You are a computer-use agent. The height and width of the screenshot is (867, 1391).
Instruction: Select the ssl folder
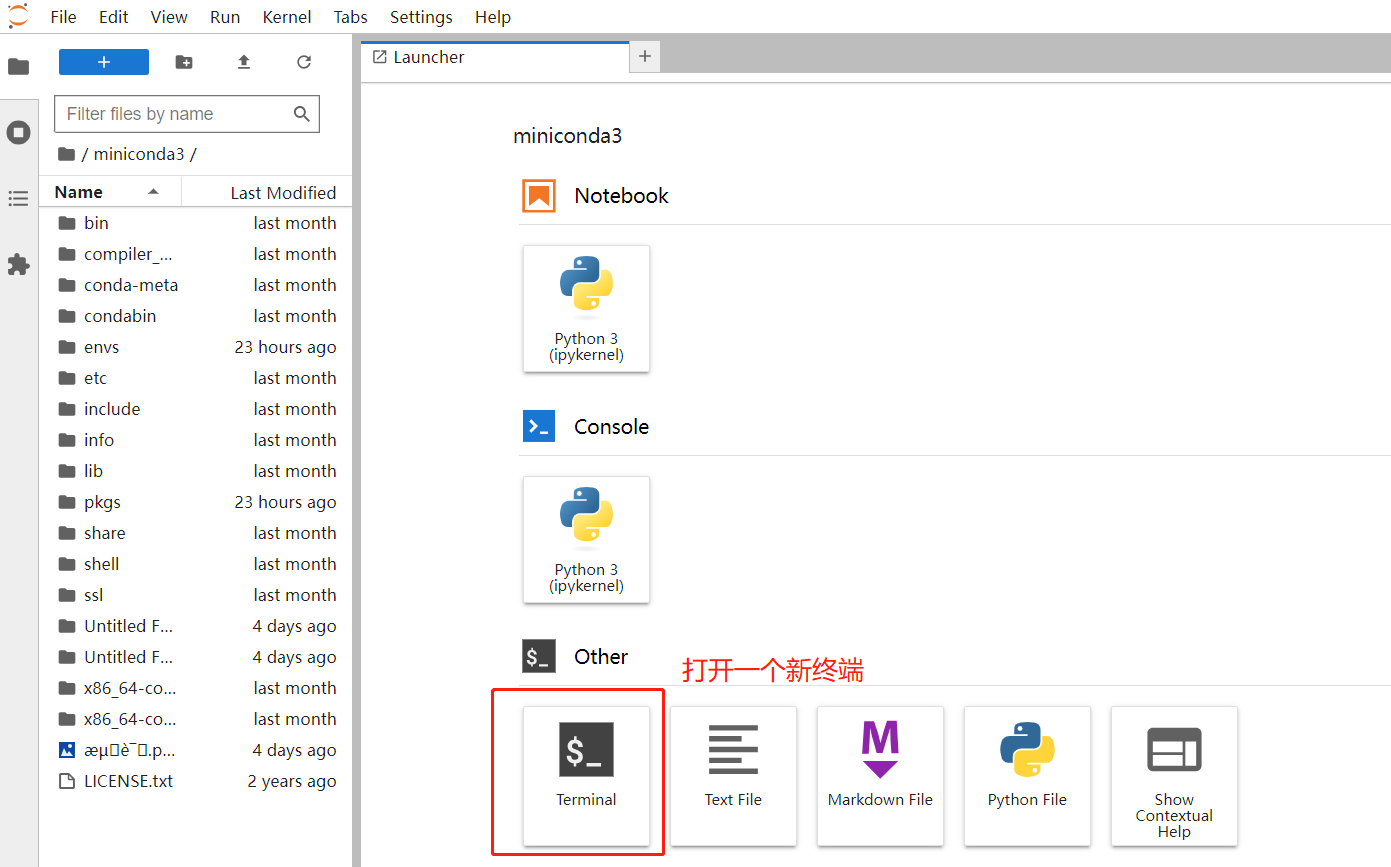196,595
